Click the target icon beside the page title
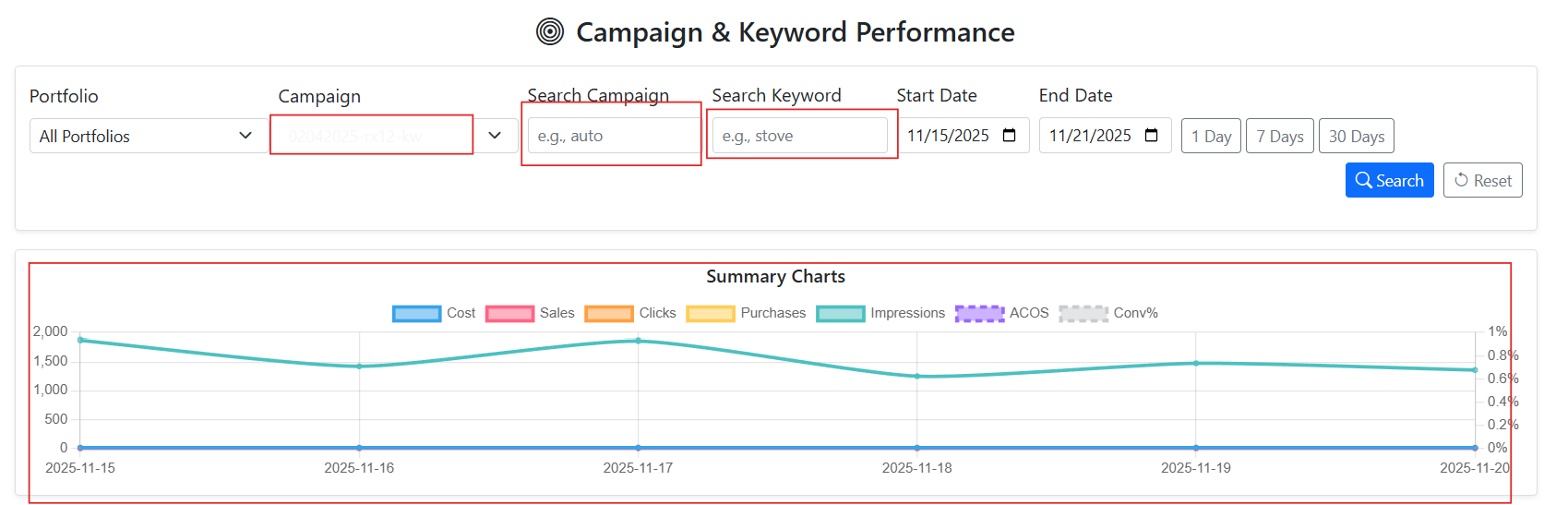 [549, 32]
